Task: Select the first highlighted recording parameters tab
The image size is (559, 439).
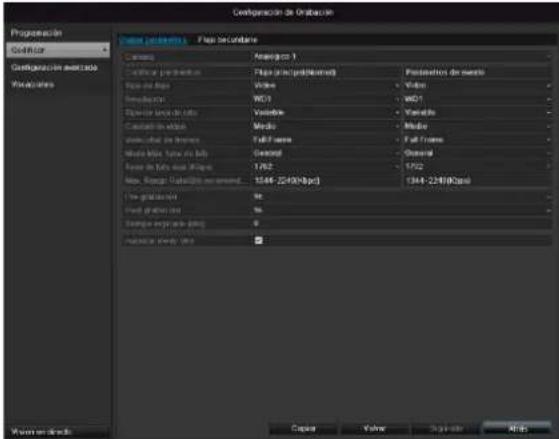Action: 153,40
